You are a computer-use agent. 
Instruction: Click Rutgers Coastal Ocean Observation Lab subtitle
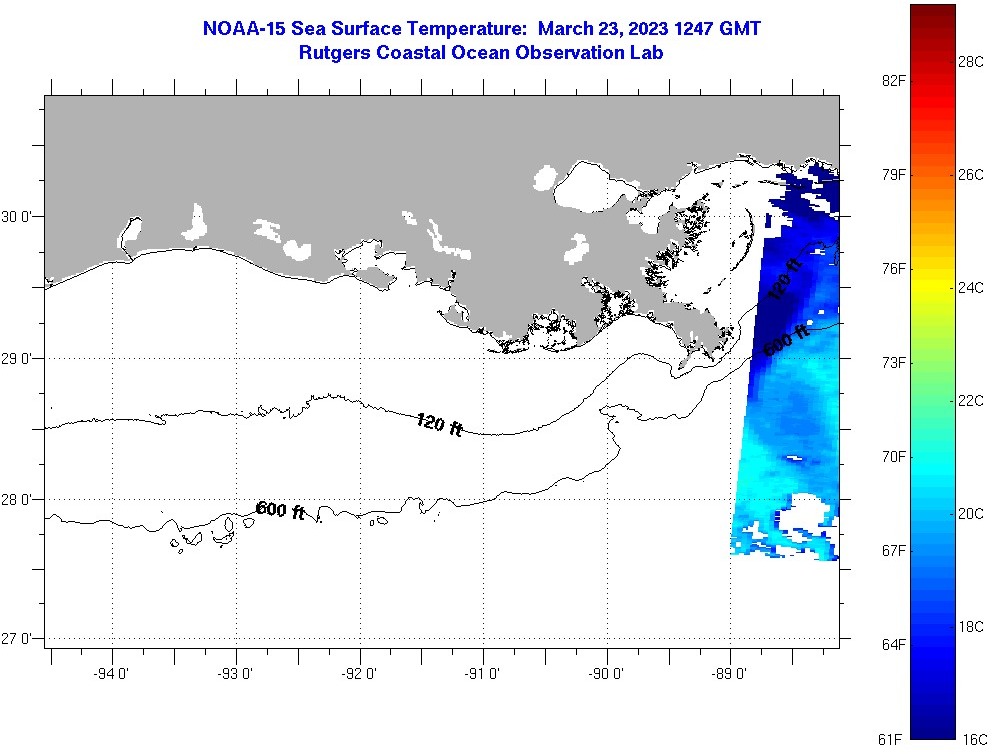pyautogui.click(x=481, y=53)
